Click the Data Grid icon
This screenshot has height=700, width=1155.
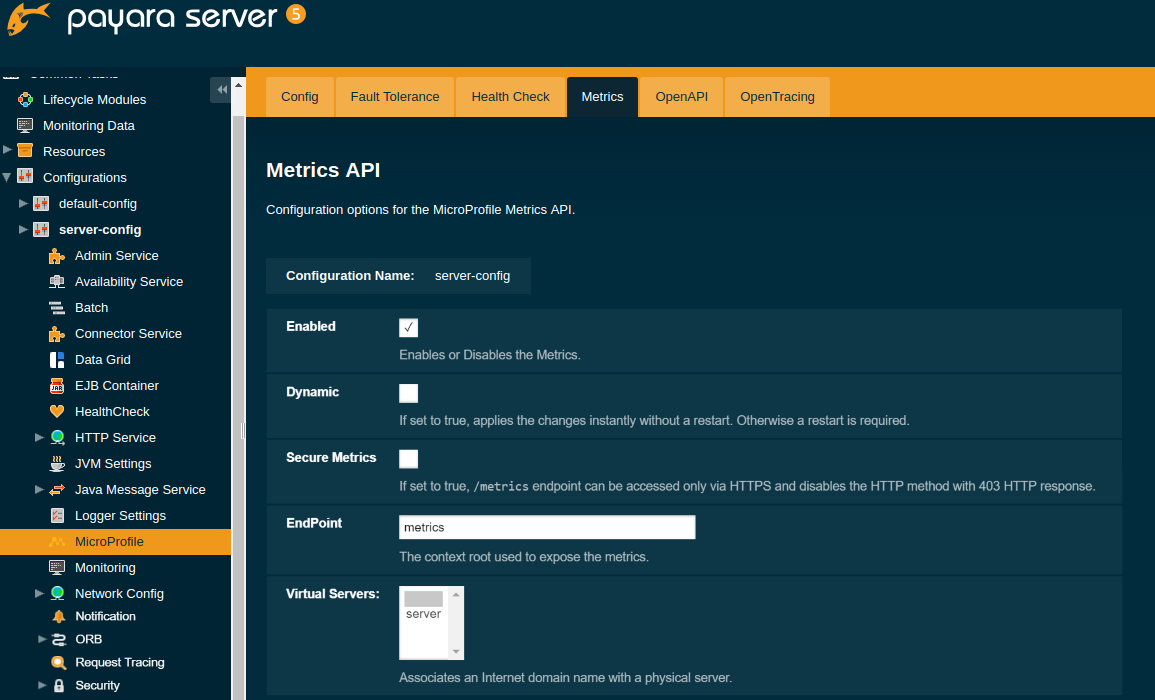(x=57, y=360)
